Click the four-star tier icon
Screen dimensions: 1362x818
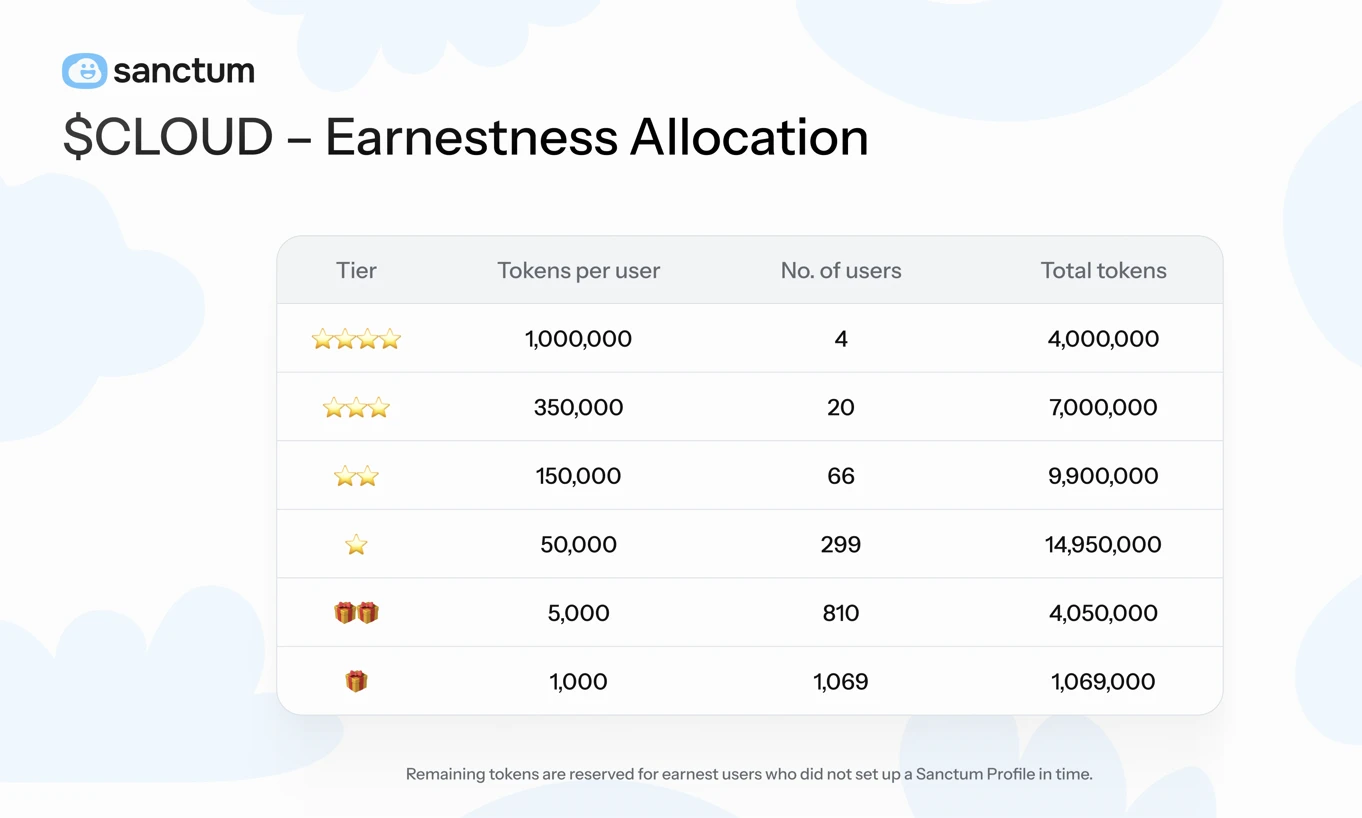[x=356, y=339]
